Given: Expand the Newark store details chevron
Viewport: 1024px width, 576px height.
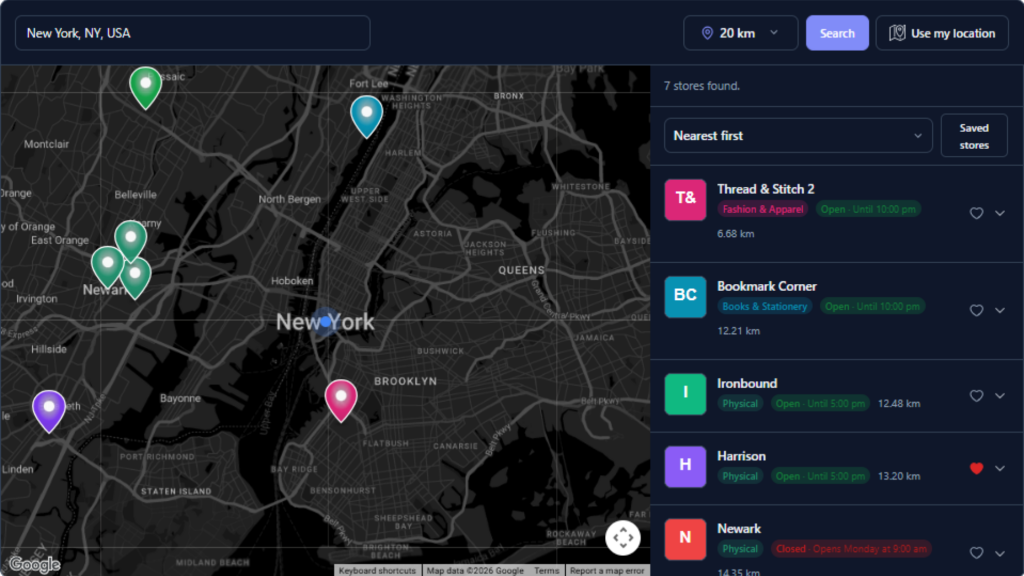Looking at the screenshot, I should pyautogui.click(x=1000, y=552).
